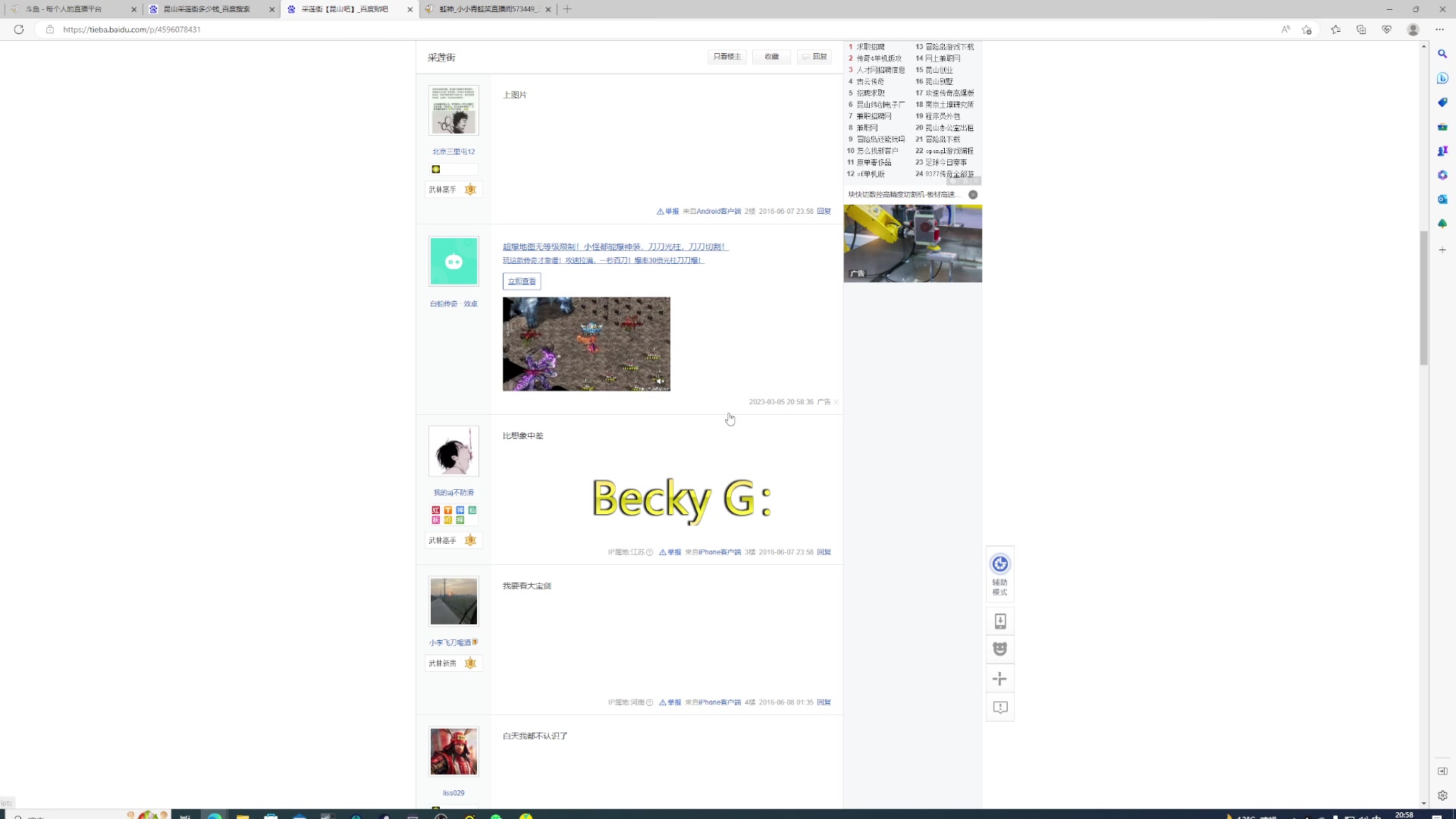Toggle 只看楼主 filter
The height and width of the screenshot is (819, 1456).
point(726,57)
